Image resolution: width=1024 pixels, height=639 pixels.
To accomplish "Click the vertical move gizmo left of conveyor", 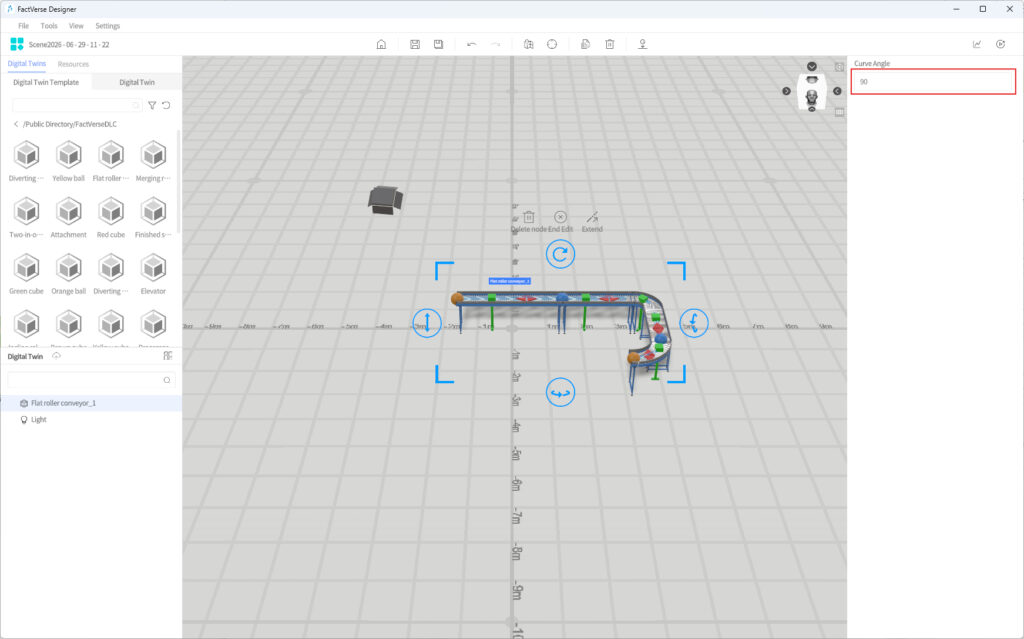I will (427, 323).
